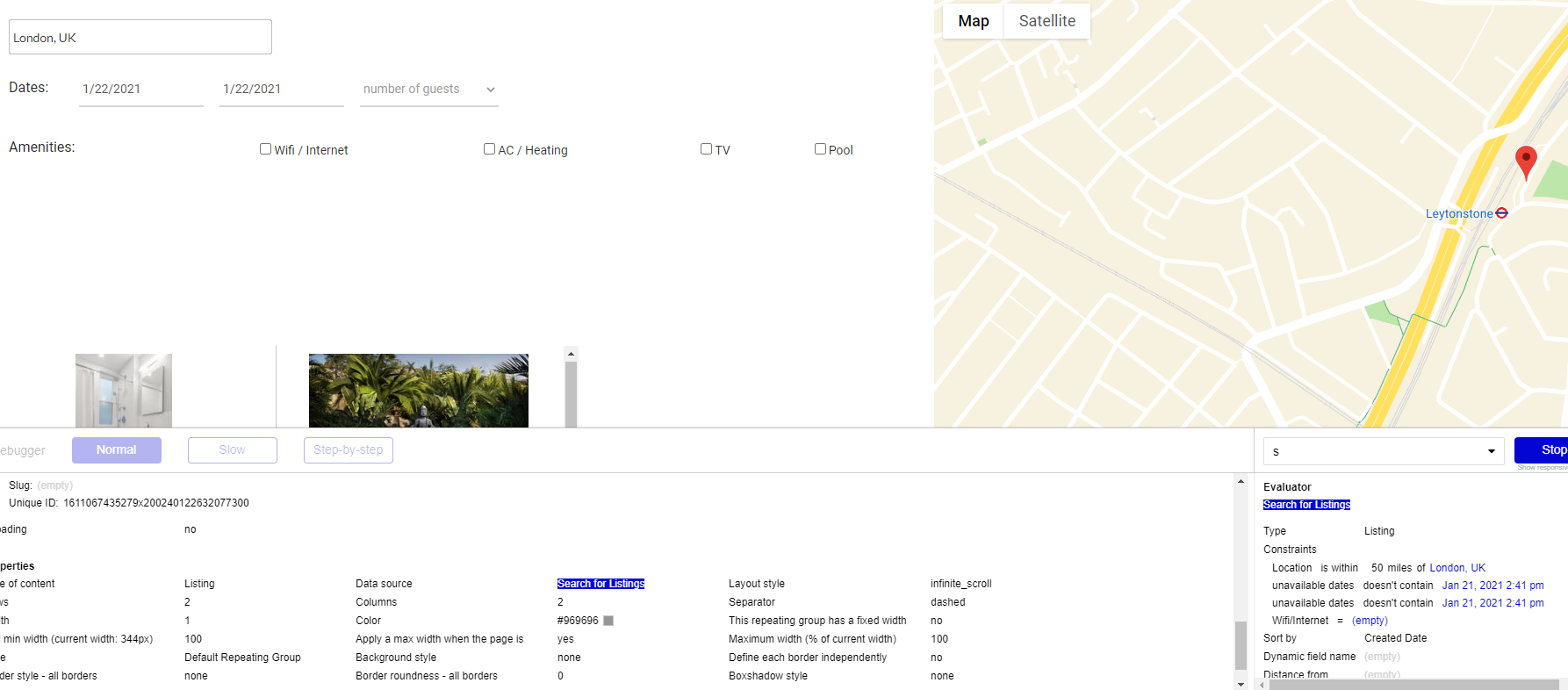Click the Wifi/Internet (empty) constraint value
This screenshot has height=690, width=1568.
coord(1370,621)
